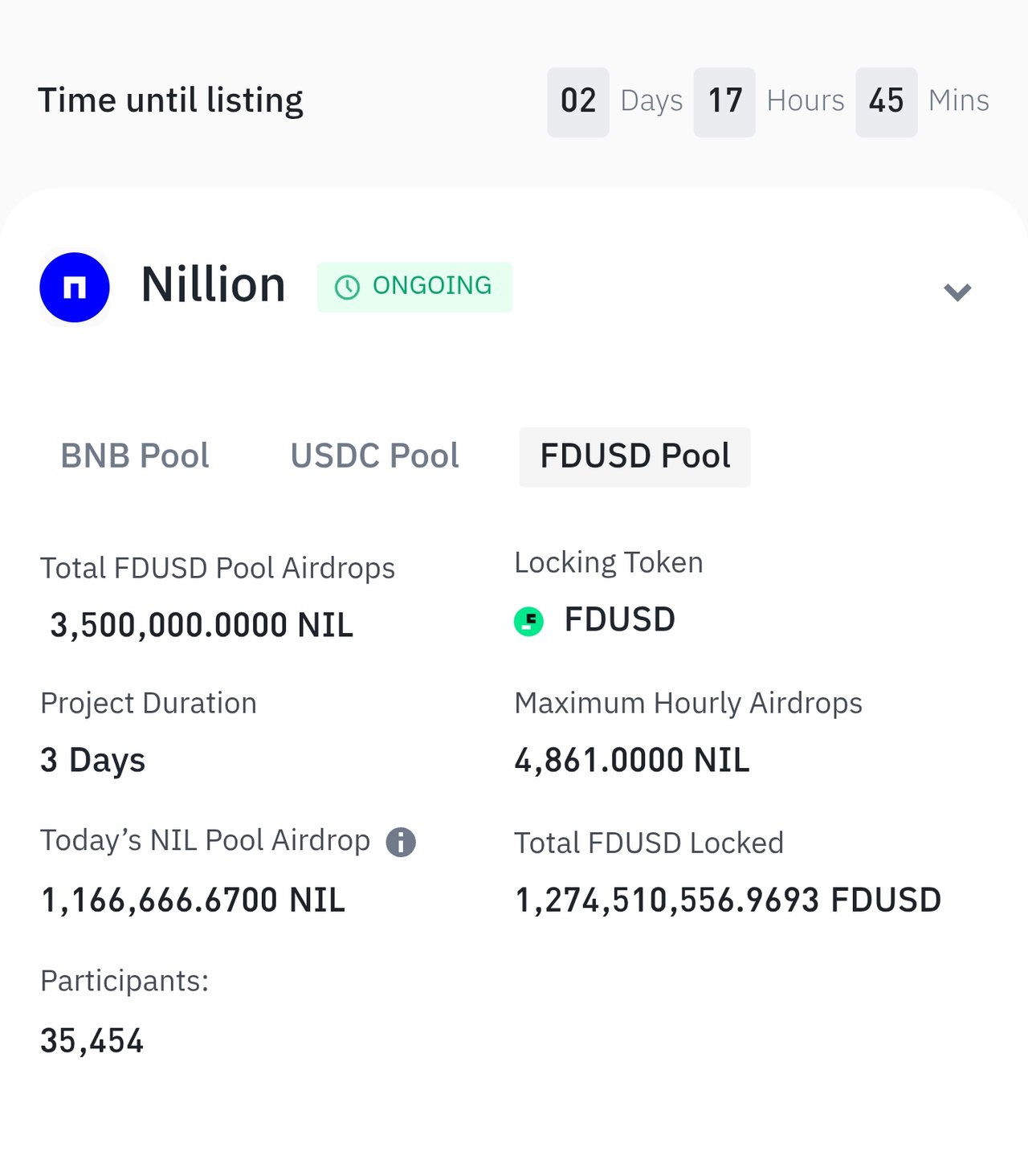1028x1176 pixels.
Task: Click the FDUSD locking token name
Action: (x=619, y=620)
